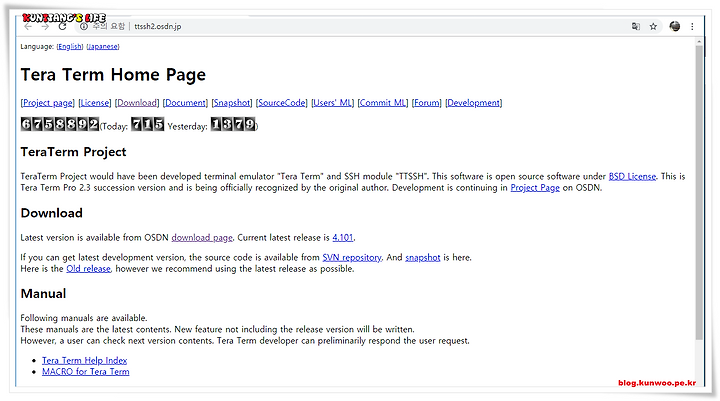Screen dimensions: 720x401
Task: Click the Yesterday counter 1379
Action: point(233,124)
